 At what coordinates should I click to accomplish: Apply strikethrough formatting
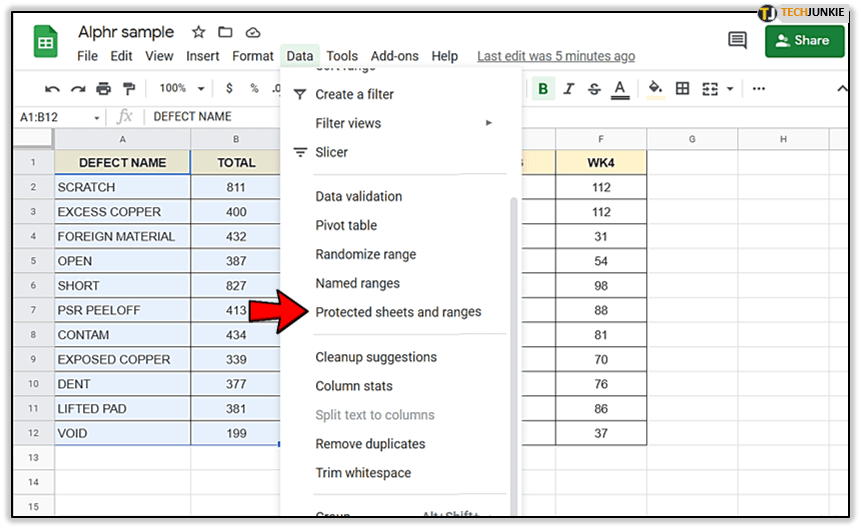pos(593,89)
